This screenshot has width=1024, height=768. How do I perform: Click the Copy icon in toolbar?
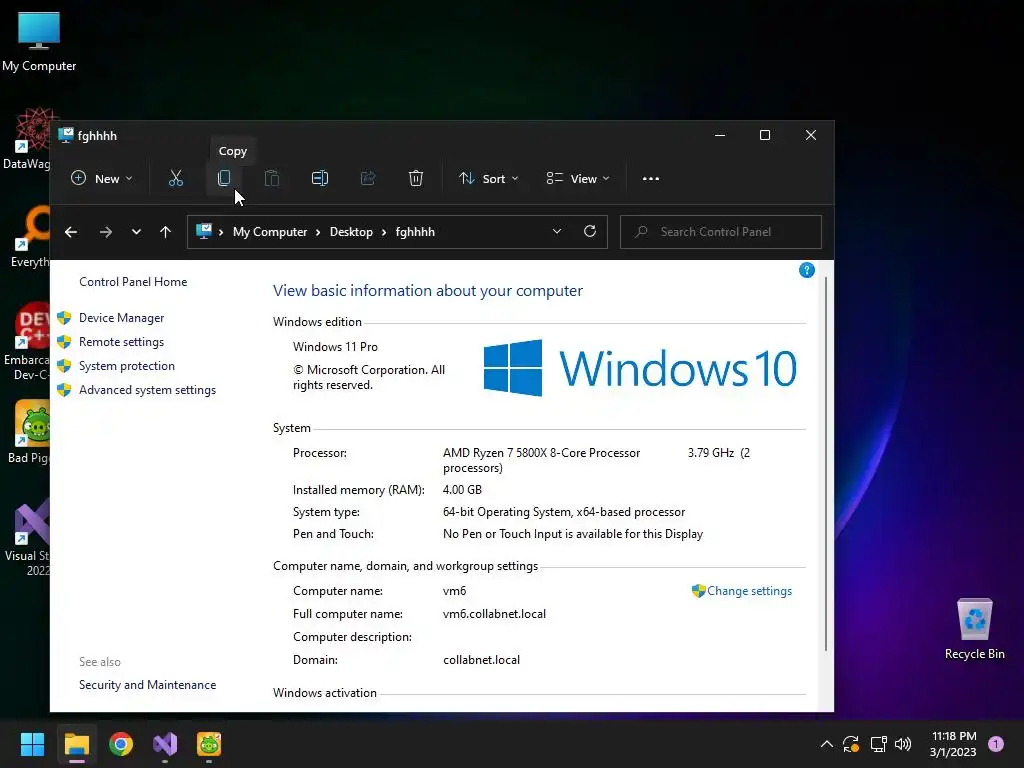point(224,178)
